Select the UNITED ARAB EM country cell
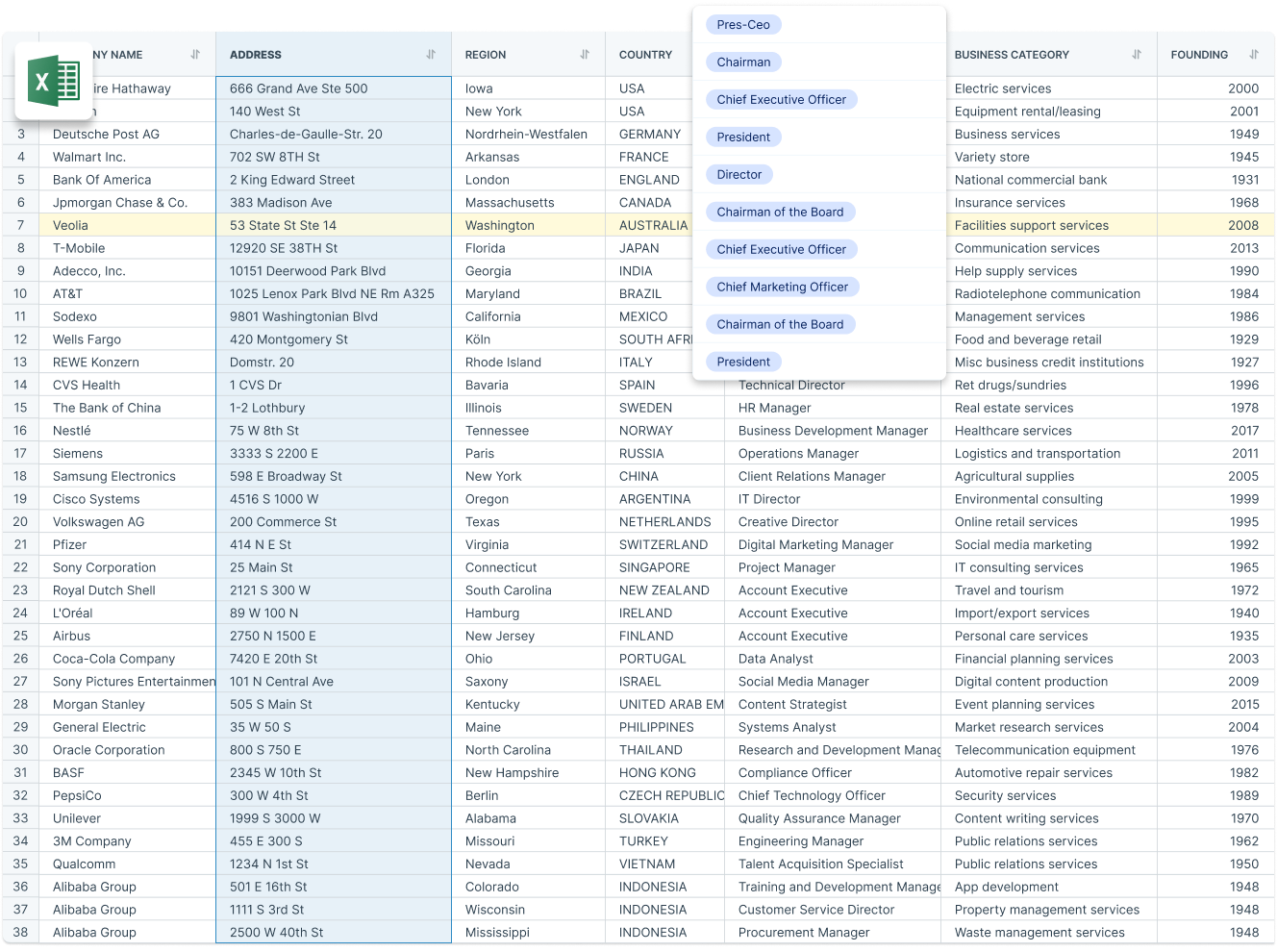Screen dimensions: 1277x952 click(x=670, y=704)
